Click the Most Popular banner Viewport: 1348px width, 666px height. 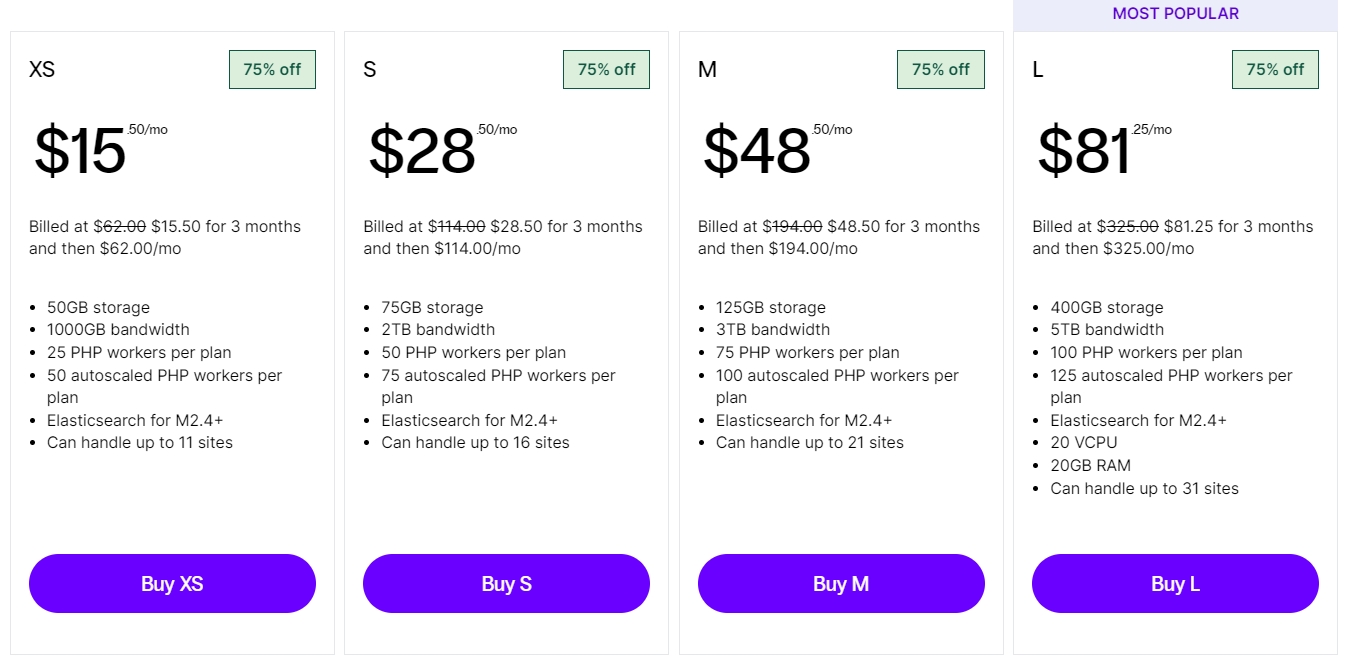(1175, 14)
